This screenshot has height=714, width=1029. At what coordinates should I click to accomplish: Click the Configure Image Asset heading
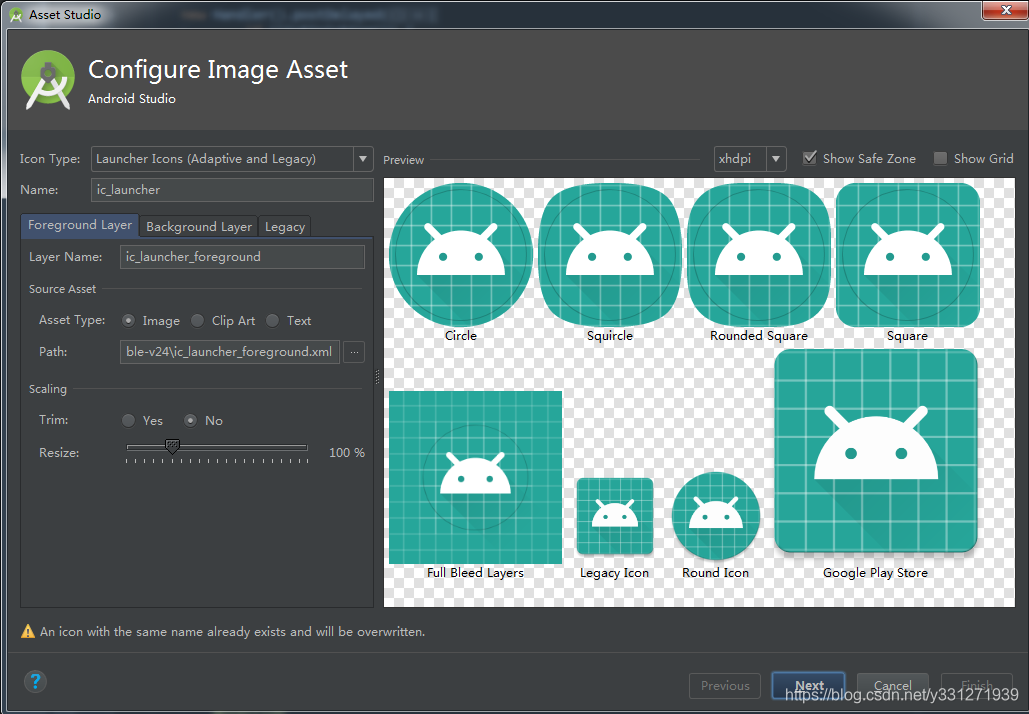coord(218,70)
